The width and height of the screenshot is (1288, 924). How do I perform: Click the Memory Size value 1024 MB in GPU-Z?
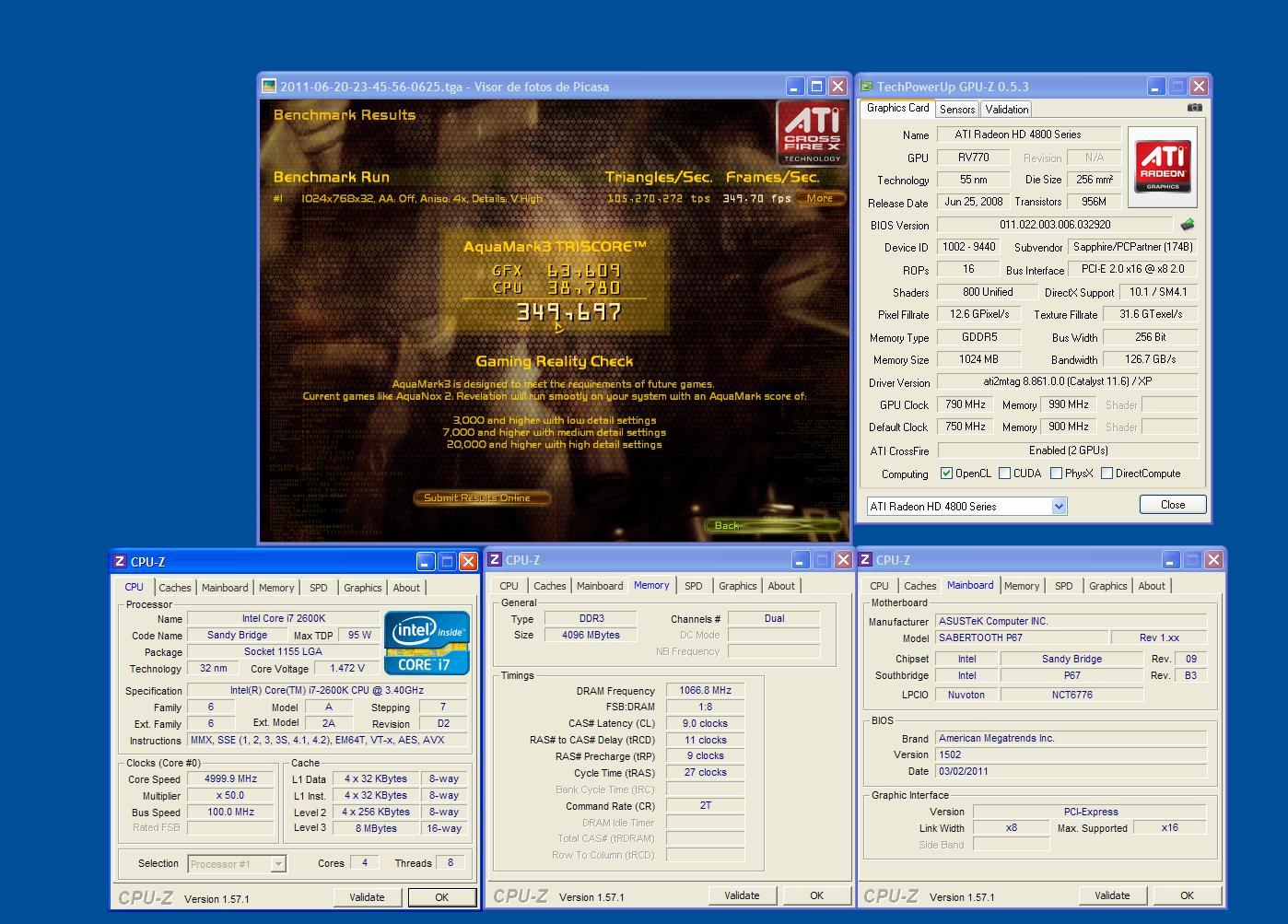pos(978,359)
